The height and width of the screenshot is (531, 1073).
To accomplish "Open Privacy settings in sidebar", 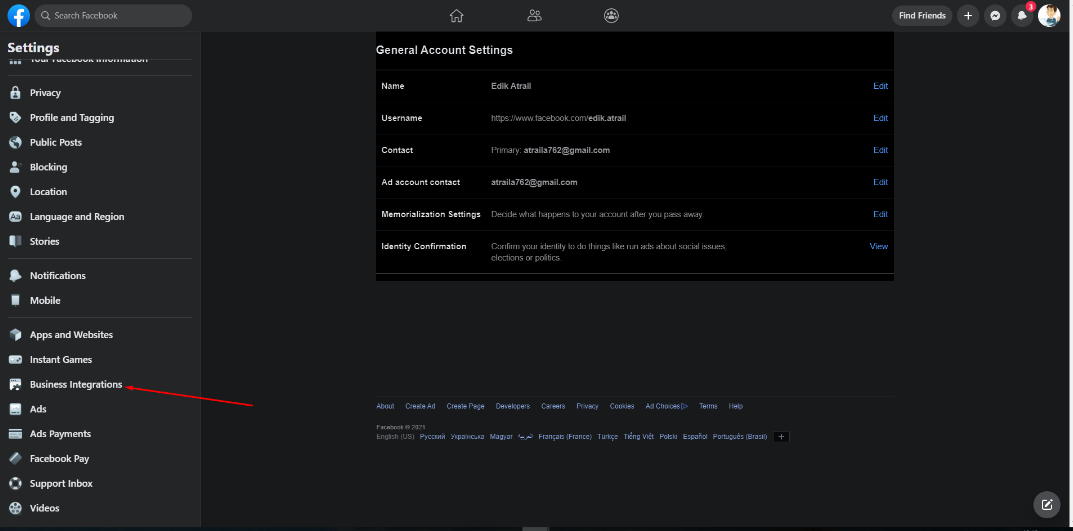I will (x=45, y=93).
